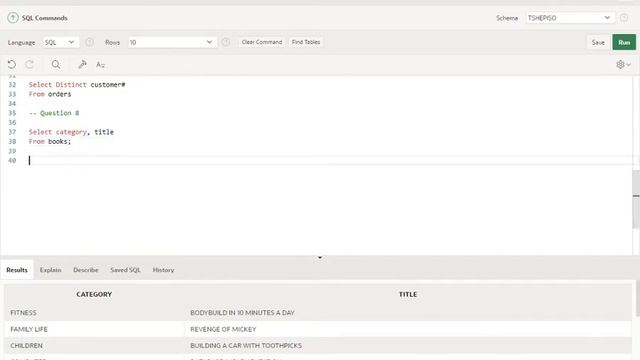Open the Language SQL dropdown
Screen dimensions: 640x360
pos(60,42)
